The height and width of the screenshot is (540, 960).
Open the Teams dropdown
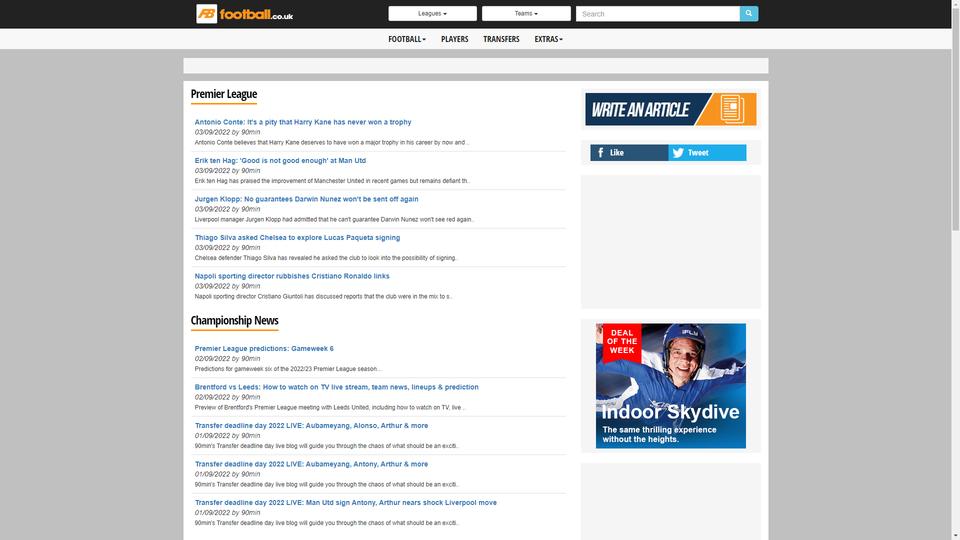[x=526, y=13]
